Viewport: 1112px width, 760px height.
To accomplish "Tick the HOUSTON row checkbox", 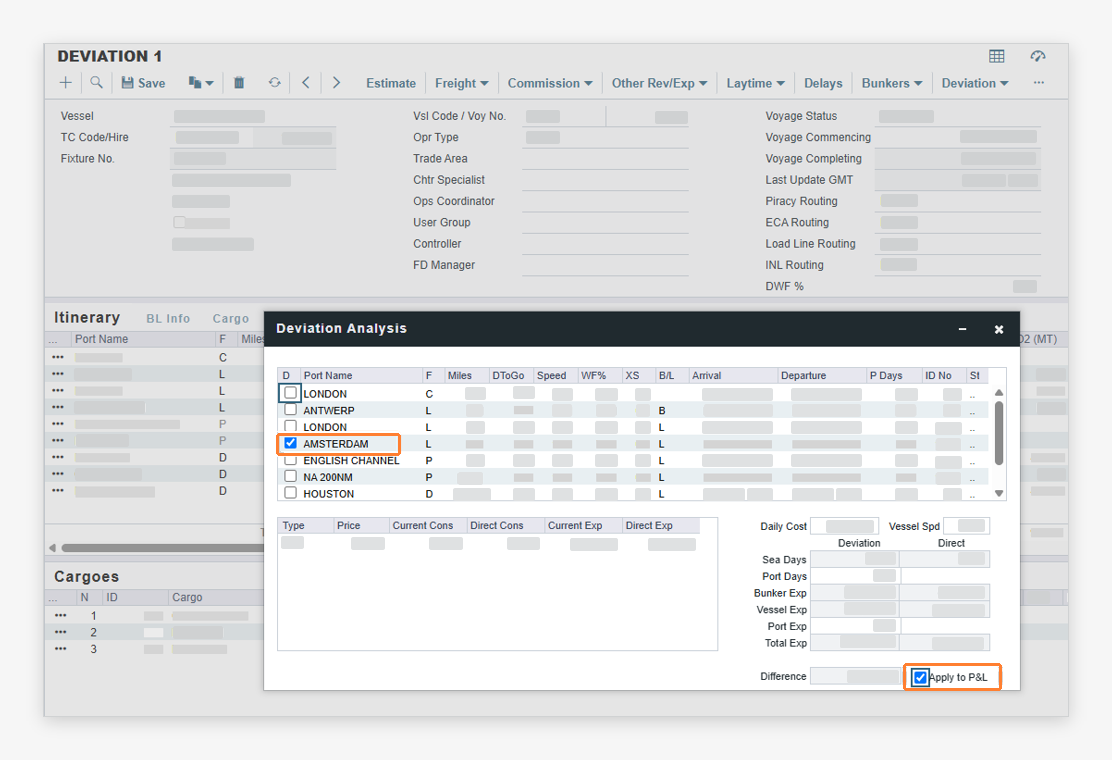I will tap(290, 493).
